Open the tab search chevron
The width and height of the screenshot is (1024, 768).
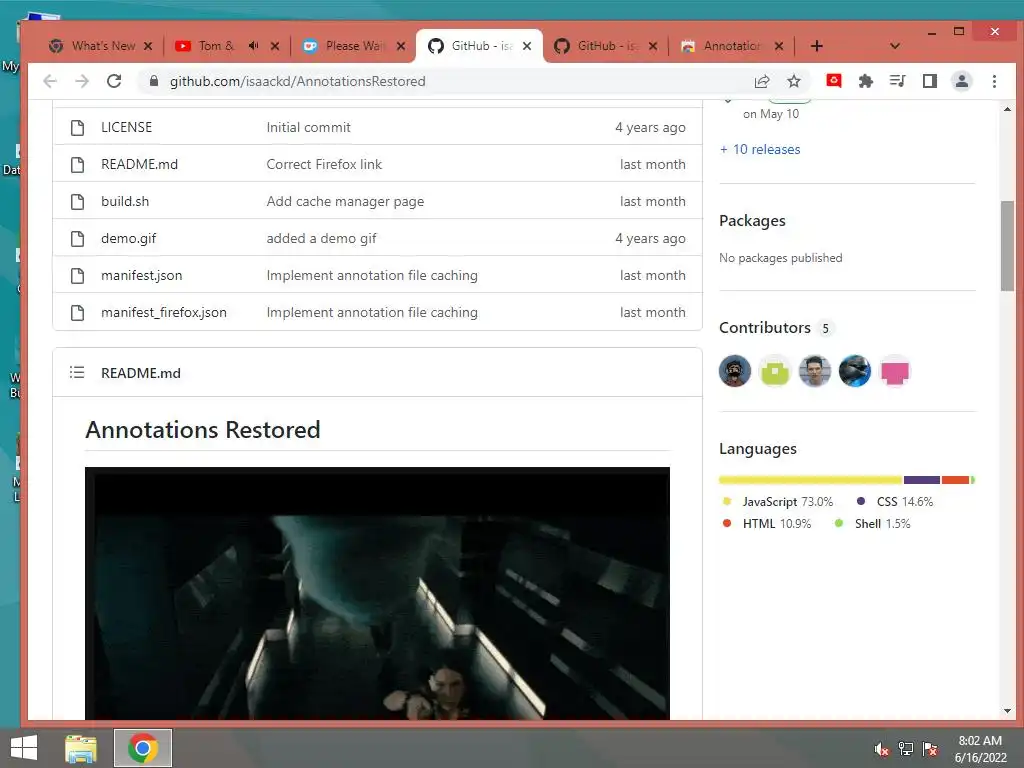[895, 46]
